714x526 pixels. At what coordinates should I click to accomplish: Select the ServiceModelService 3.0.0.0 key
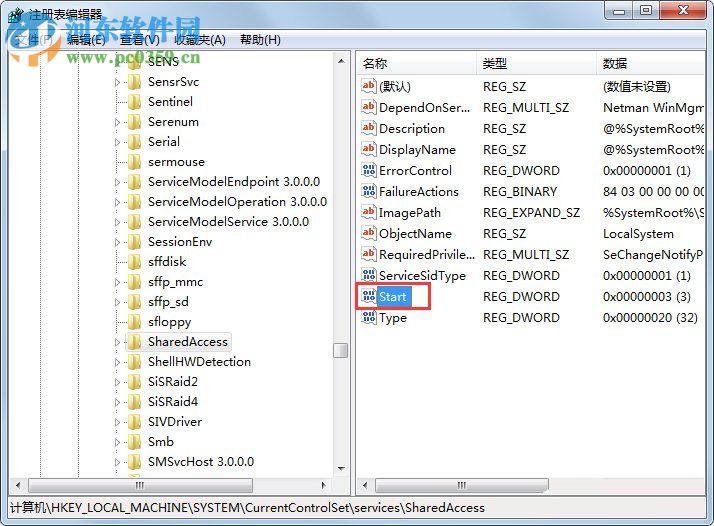click(x=229, y=222)
